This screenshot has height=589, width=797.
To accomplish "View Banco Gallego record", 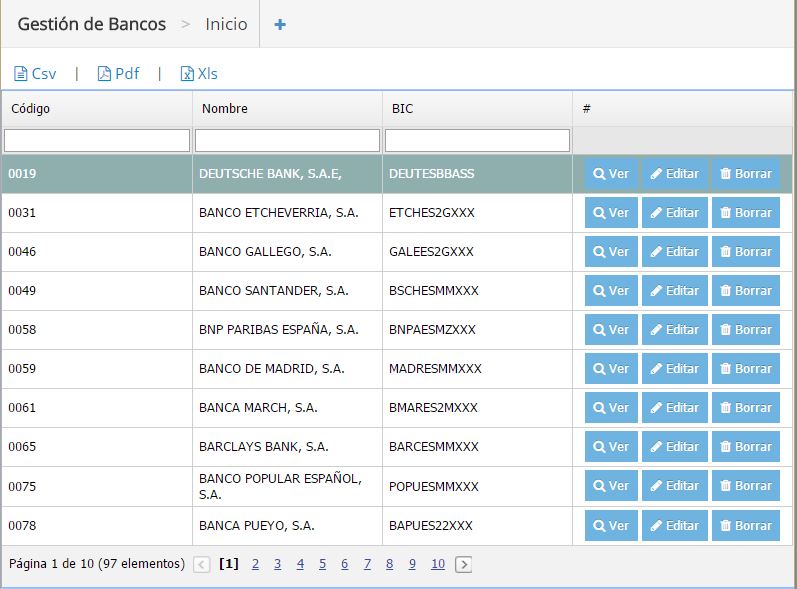I will (611, 252).
